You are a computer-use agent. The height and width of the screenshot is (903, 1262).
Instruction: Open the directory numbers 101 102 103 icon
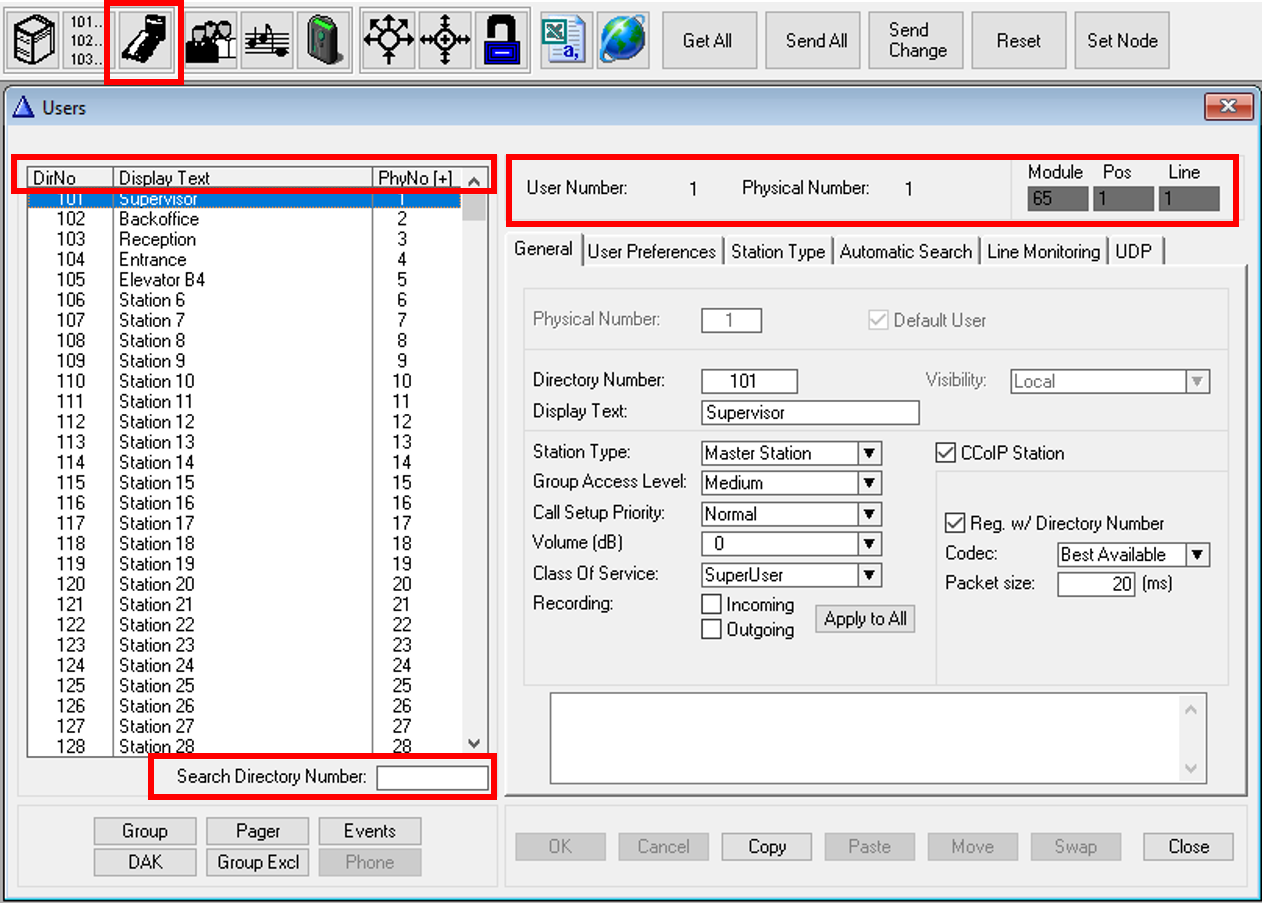(86, 40)
